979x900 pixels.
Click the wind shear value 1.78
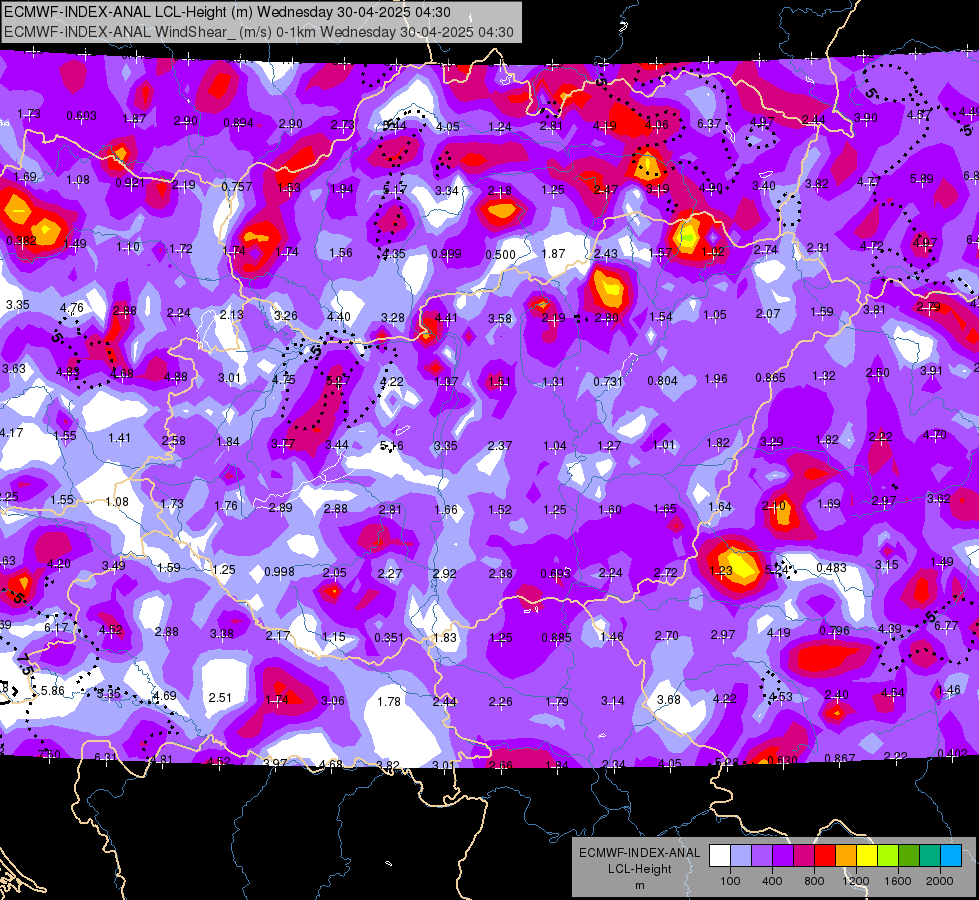click(388, 701)
